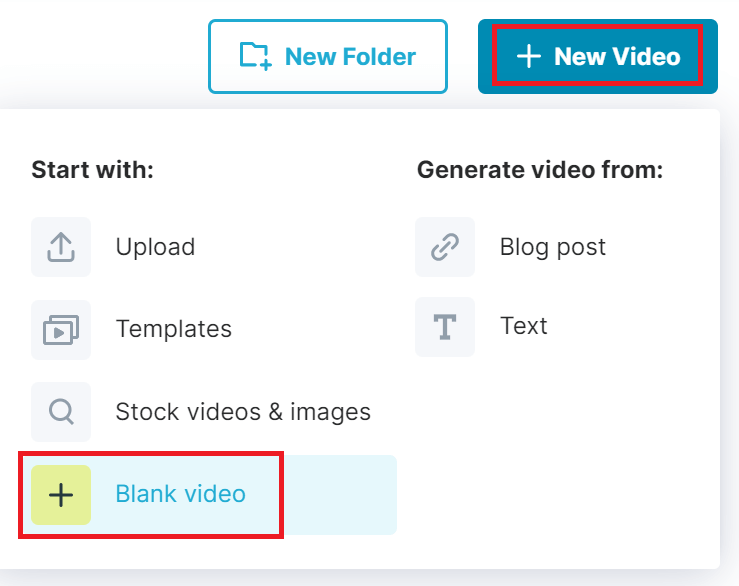
Task: Click the "Start with:" heading
Action: [x=92, y=170]
